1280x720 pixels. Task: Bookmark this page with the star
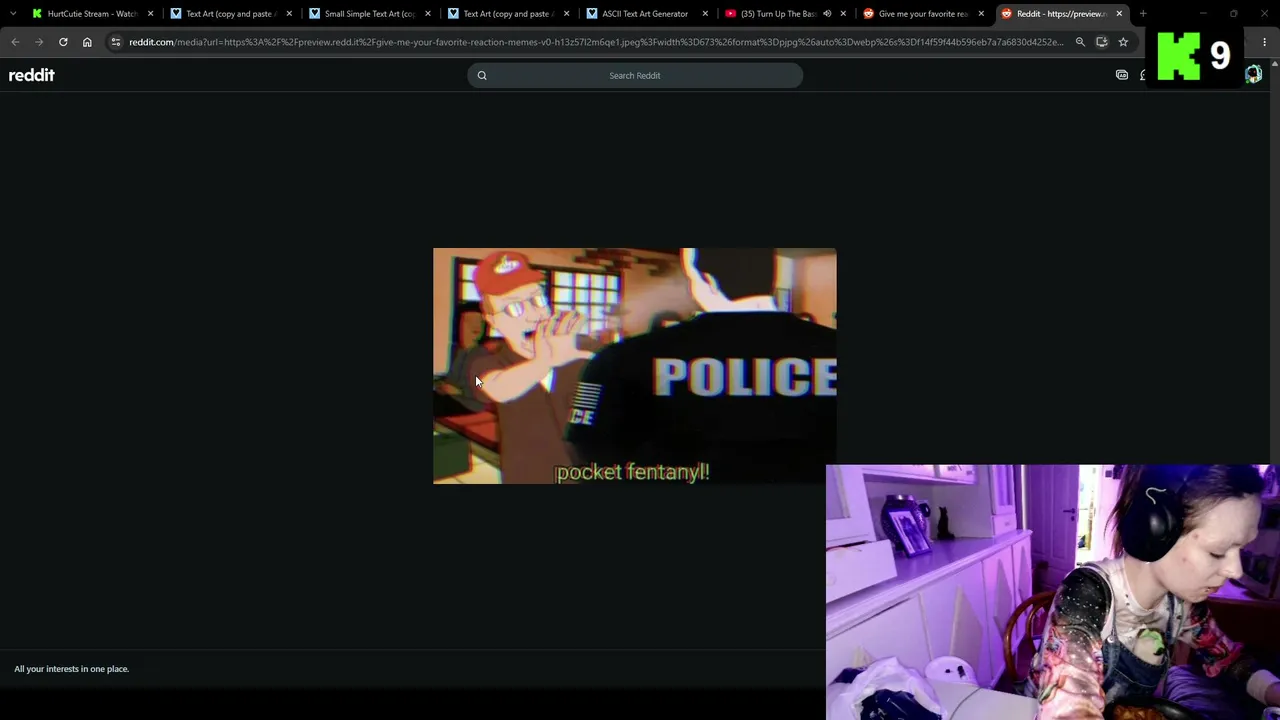(x=1123, y=42)
